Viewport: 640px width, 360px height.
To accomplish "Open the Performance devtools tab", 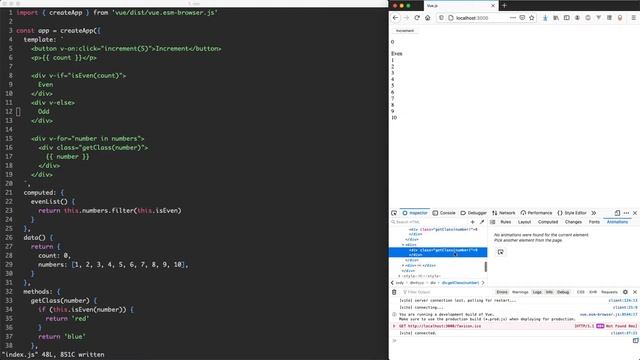I will (x=536, y=213).
